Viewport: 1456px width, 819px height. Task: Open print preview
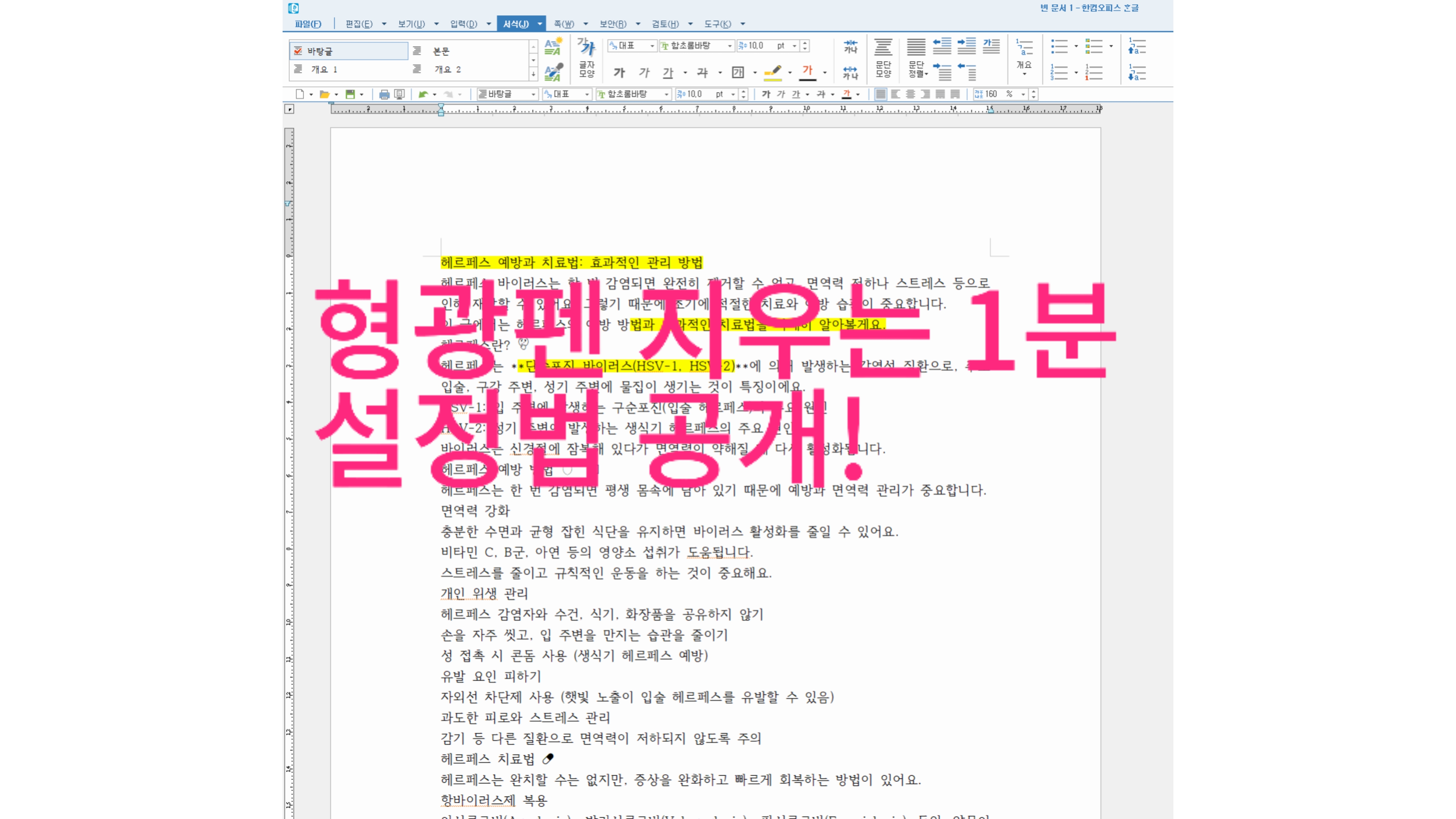point(400,95)
